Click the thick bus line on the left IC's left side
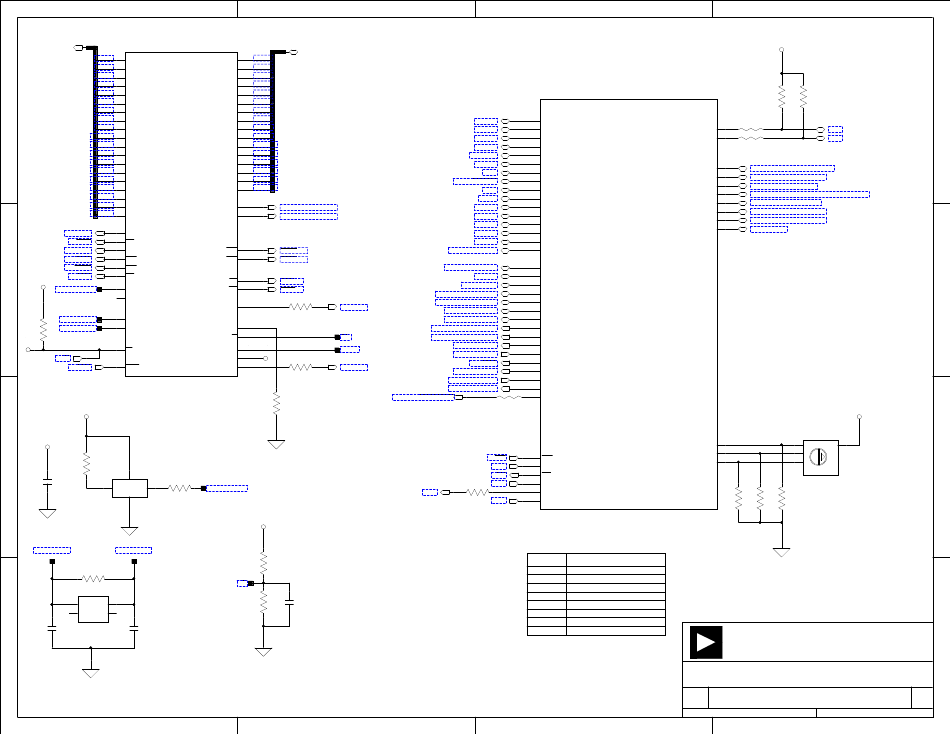Screen dimensions: 950x734 tap(95, 132)
